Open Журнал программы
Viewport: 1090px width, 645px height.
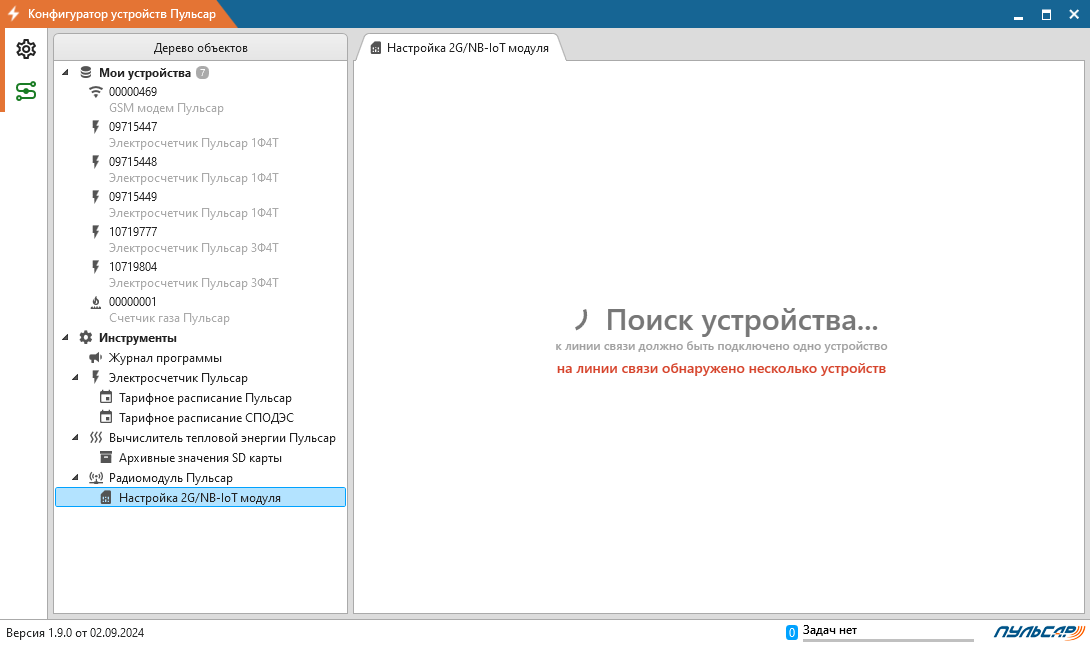(165, 358)
